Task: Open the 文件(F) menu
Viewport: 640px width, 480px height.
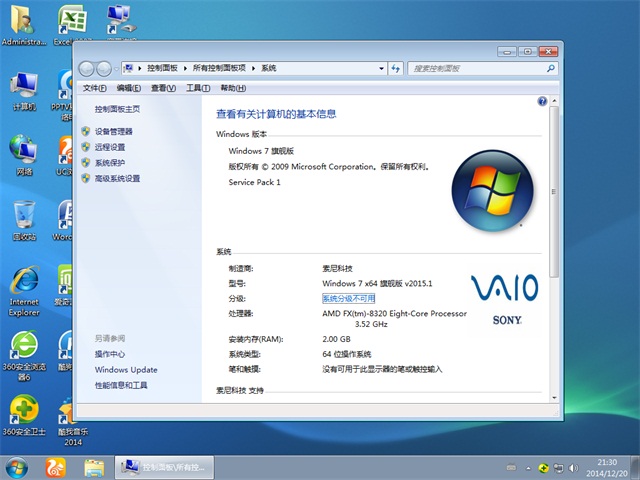Action: coord(94,88)
